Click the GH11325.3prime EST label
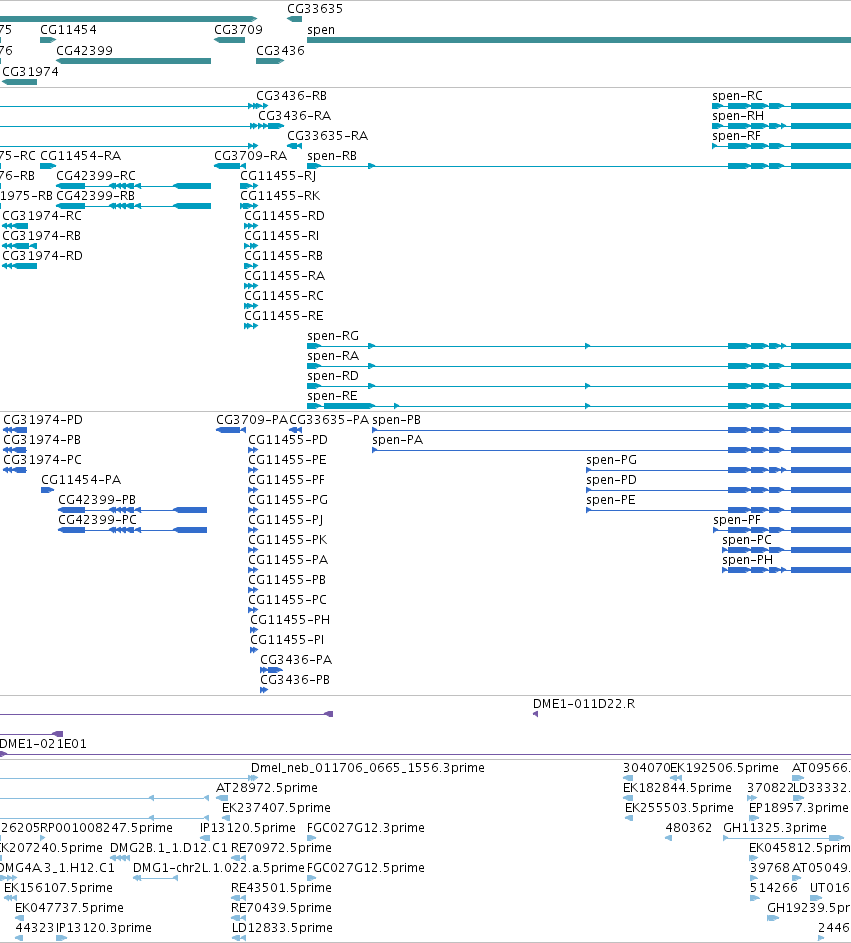Viewport: 851px width, 943px height. click(775, 828)
